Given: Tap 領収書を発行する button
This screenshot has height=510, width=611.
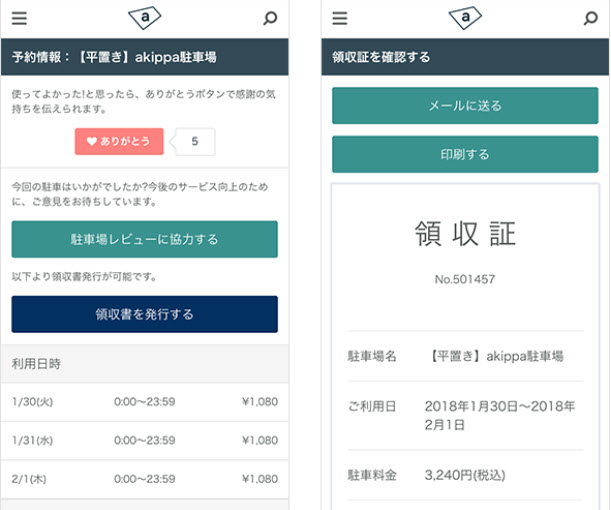Looking at the screenshot, I should tap(145, 314).
